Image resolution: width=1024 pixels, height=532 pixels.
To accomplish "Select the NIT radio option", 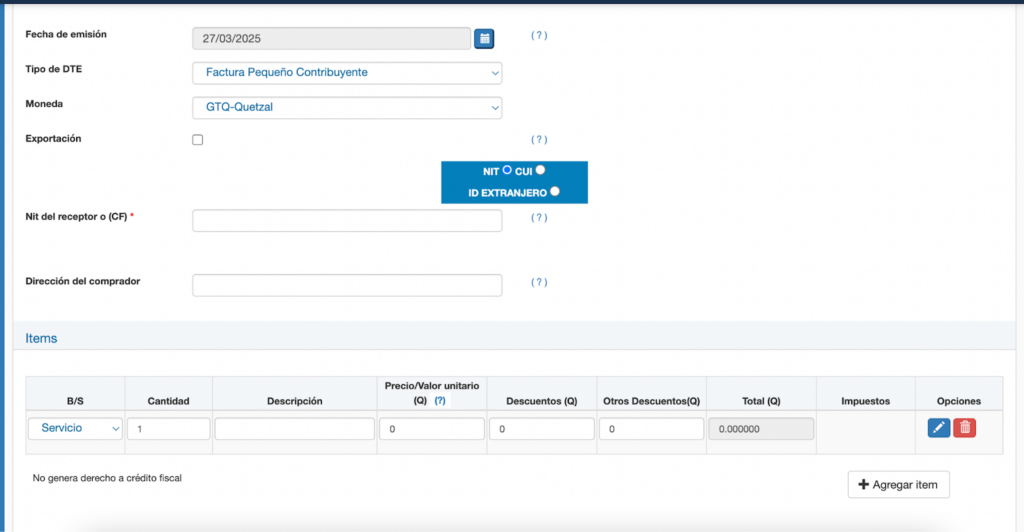I will click(507, 170).
